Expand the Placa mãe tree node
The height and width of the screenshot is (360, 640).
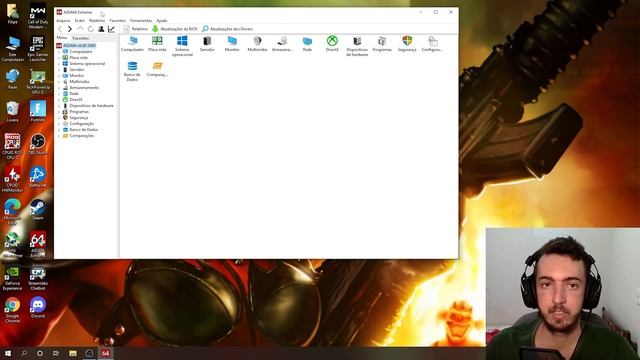click(x=59, y=58)
